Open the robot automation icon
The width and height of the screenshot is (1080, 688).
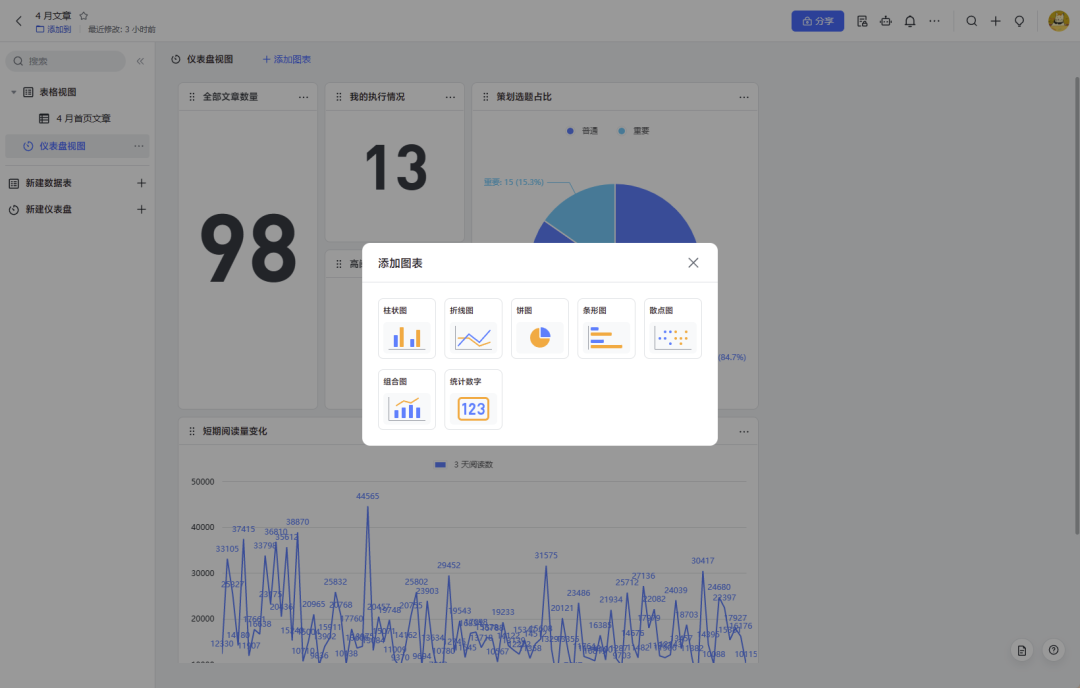(886, 21)
